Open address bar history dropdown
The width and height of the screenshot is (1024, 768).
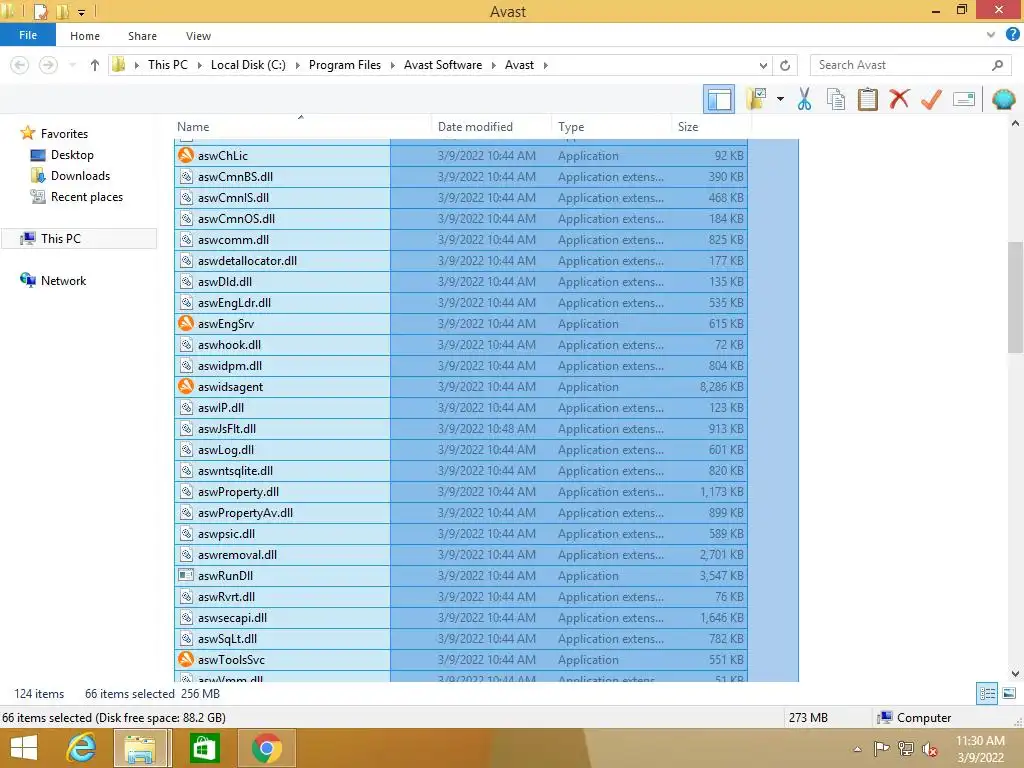763,65
